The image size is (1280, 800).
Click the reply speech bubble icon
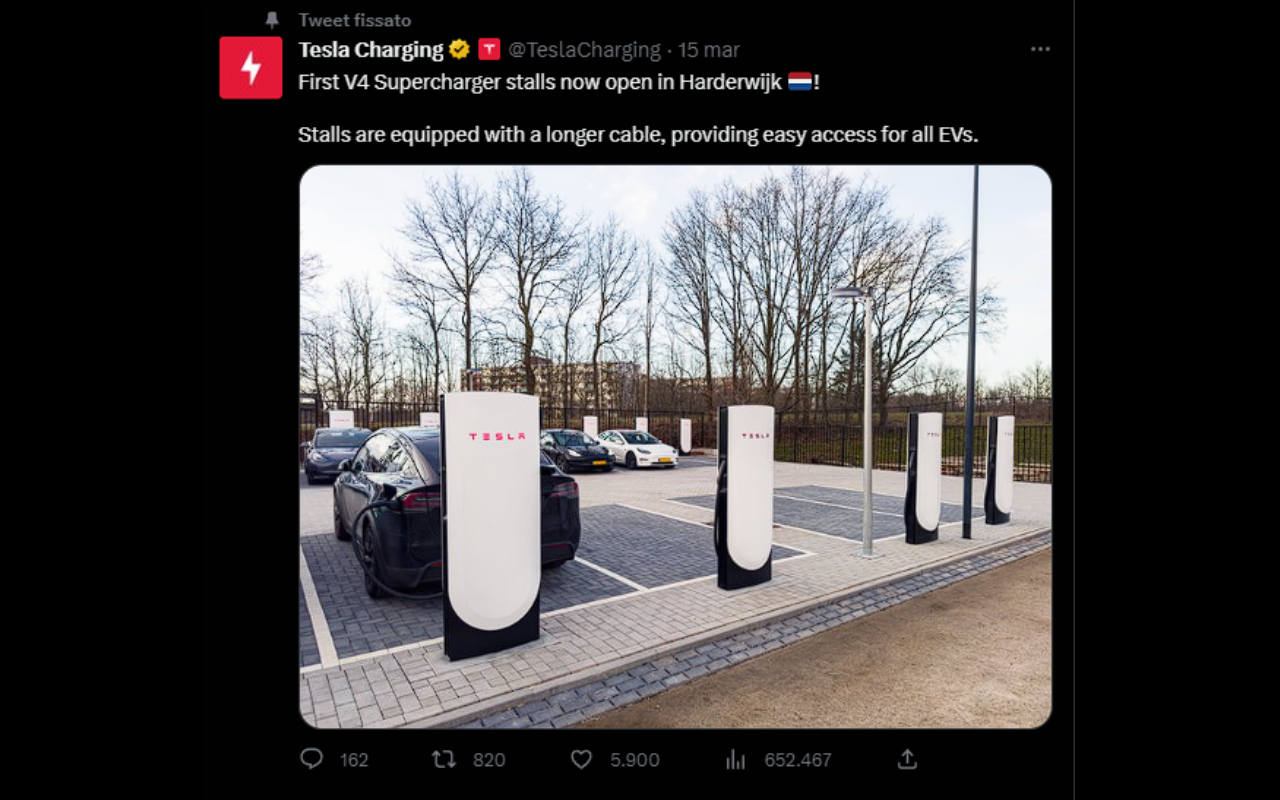[312, 759]
